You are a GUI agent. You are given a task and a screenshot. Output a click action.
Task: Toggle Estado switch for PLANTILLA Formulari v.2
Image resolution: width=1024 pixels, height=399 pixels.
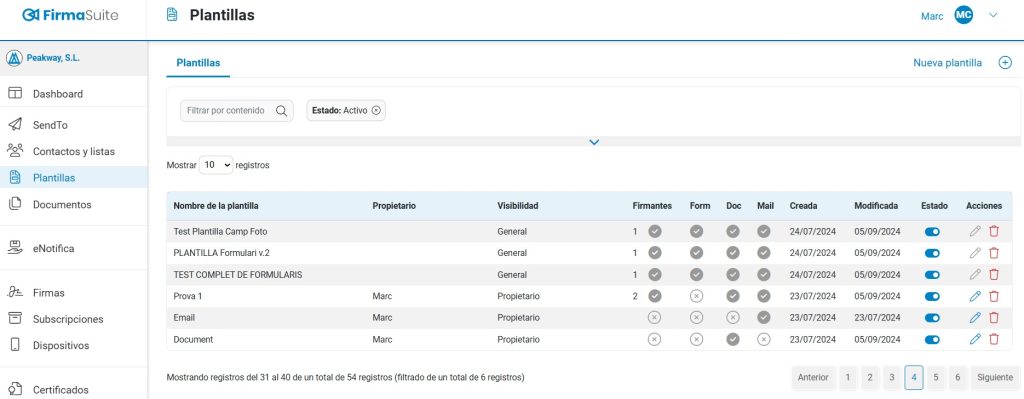point(933,253)
